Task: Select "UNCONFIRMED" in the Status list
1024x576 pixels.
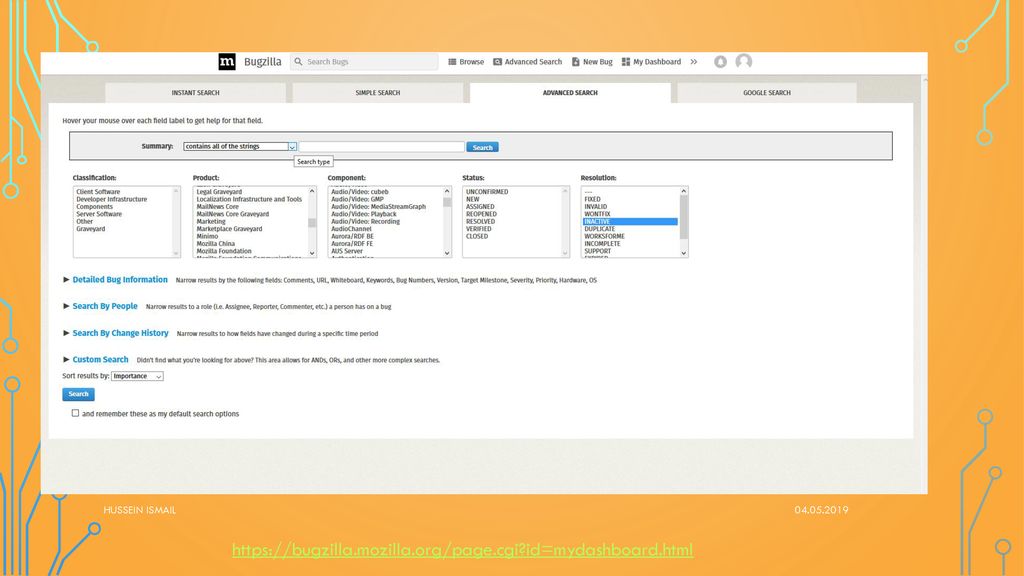Action: pyautogui.click(x=487, y=192)
